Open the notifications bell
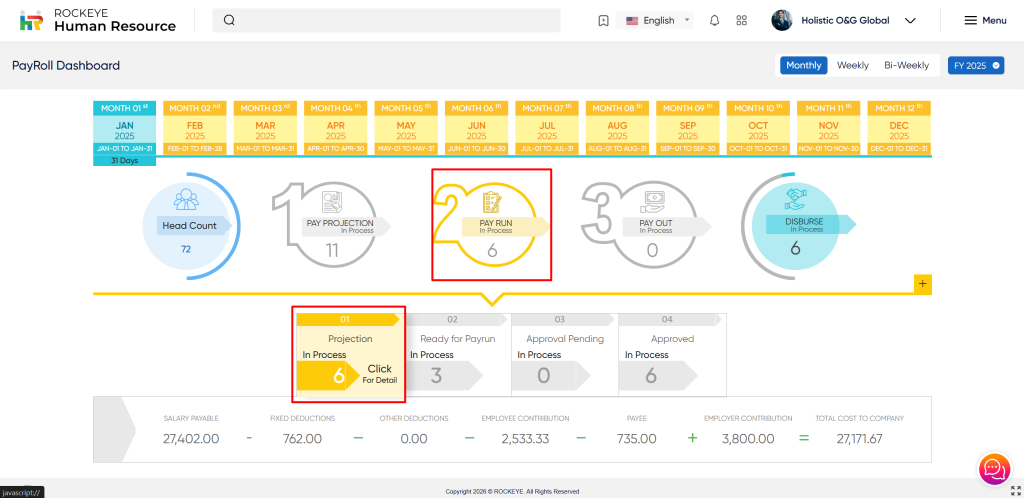This screenshot has width=1024, height=498. click(714, 20)
